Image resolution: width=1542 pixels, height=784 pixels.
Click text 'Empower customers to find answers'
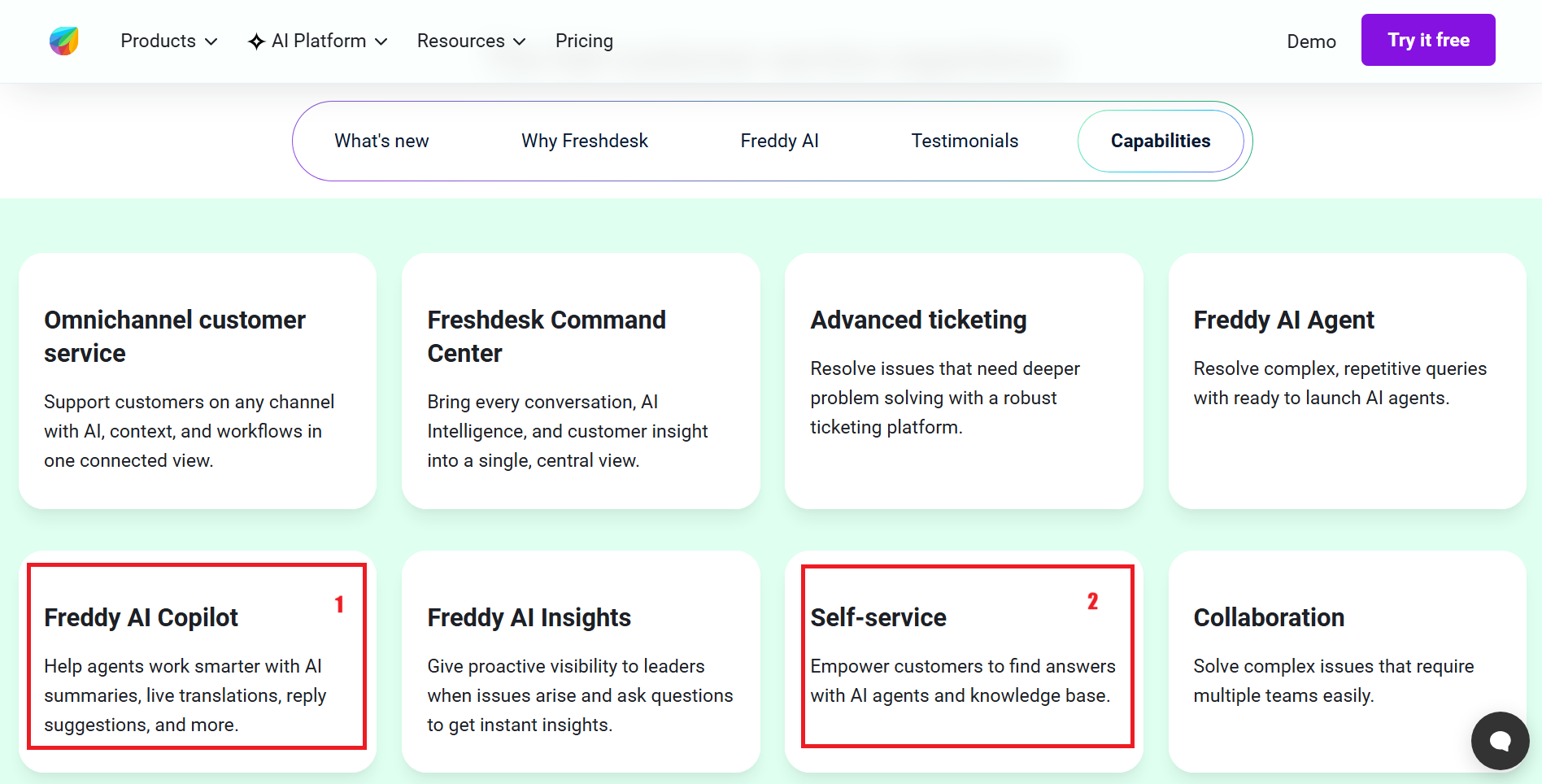click(x=963, y=666)
